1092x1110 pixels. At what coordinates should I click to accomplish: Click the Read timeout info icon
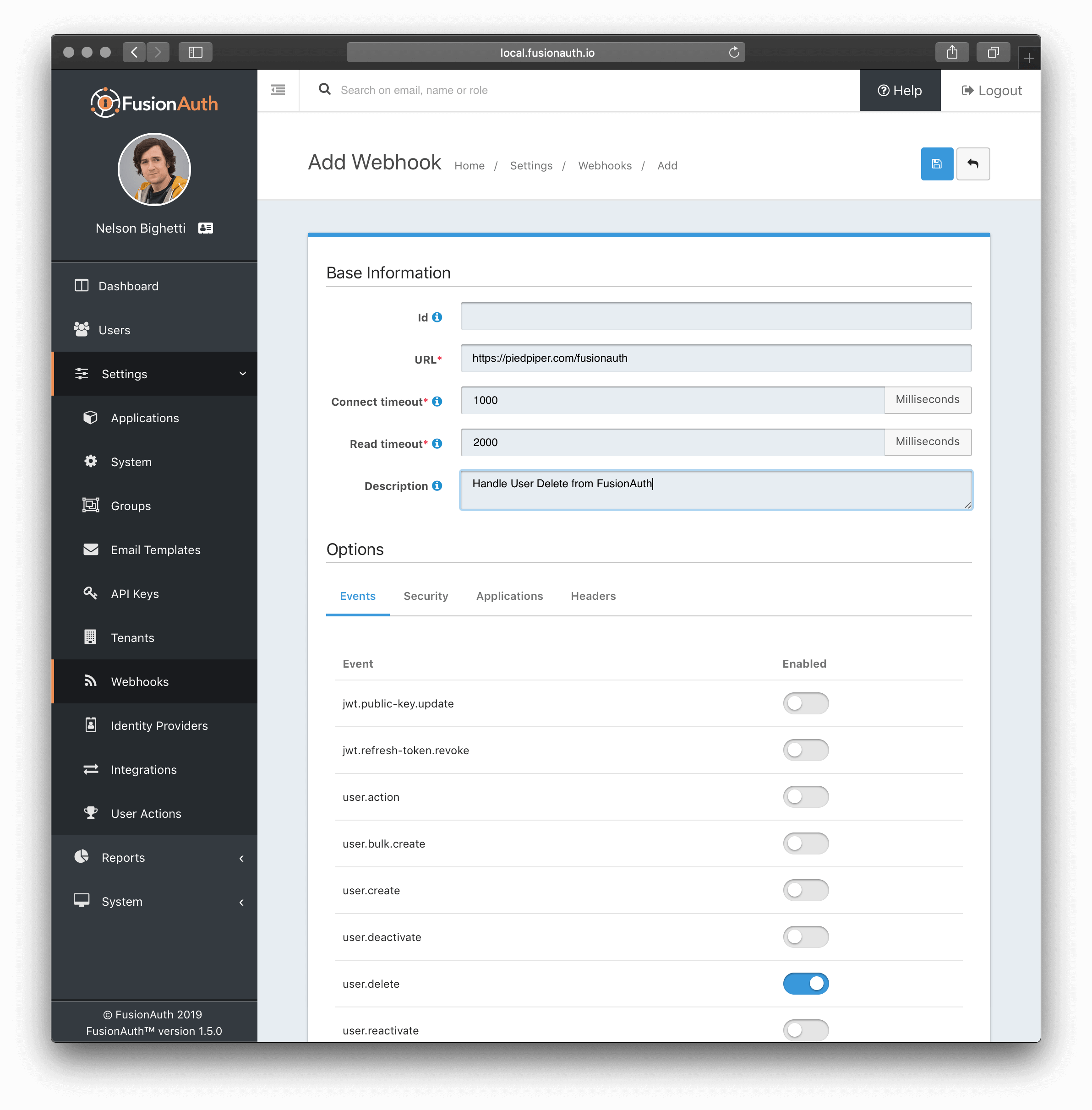[x=437, y=443]
